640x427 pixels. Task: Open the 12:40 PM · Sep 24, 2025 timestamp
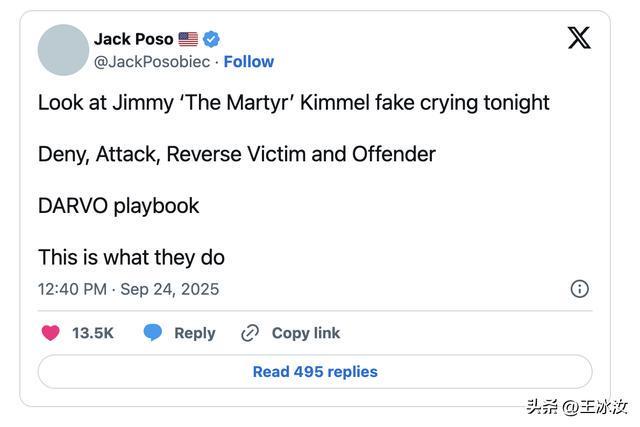click(128, 289)
